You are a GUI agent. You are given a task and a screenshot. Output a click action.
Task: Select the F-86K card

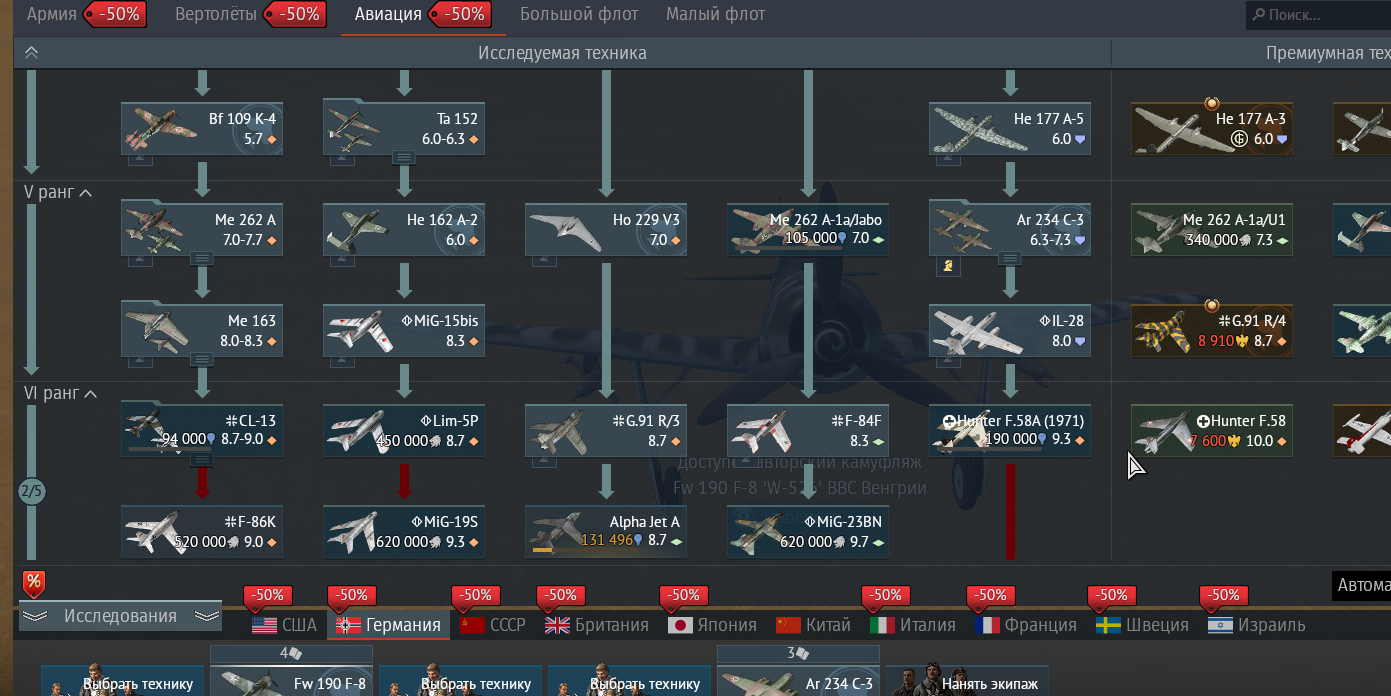(202, 531)
